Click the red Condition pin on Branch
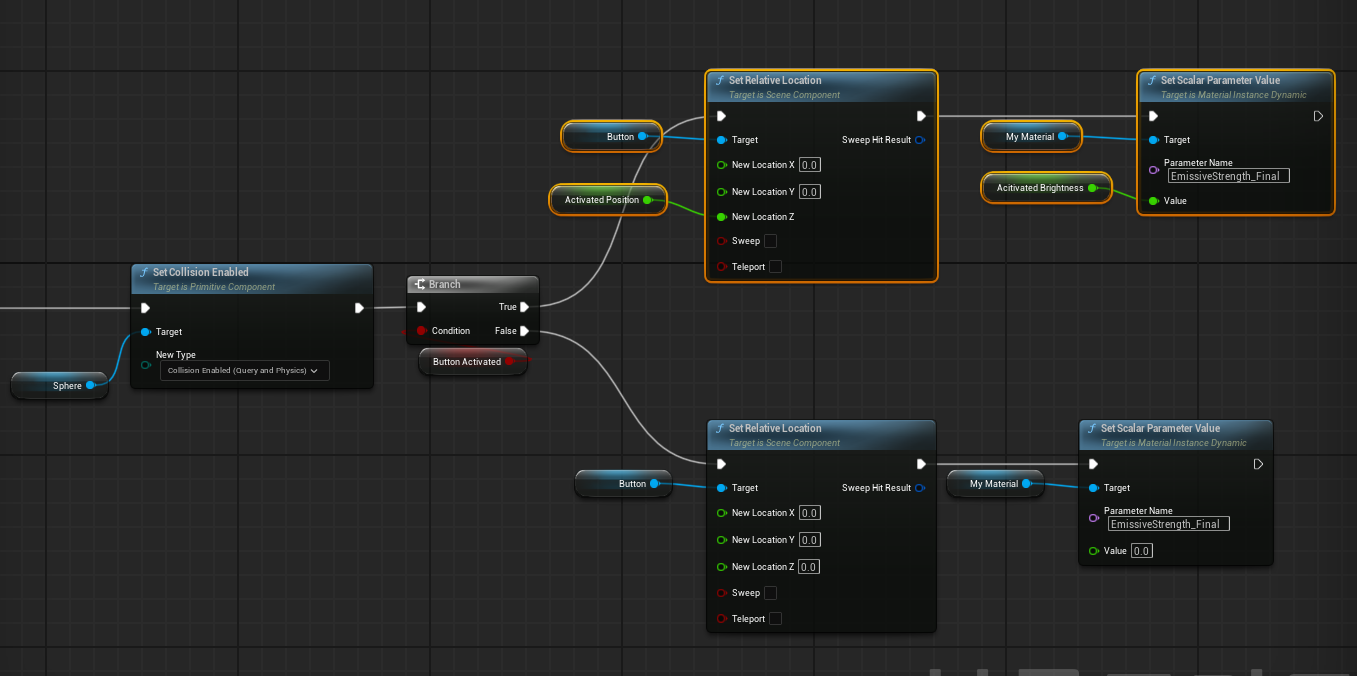Viewport: 1357px width, 676px height. click(421, 331)
